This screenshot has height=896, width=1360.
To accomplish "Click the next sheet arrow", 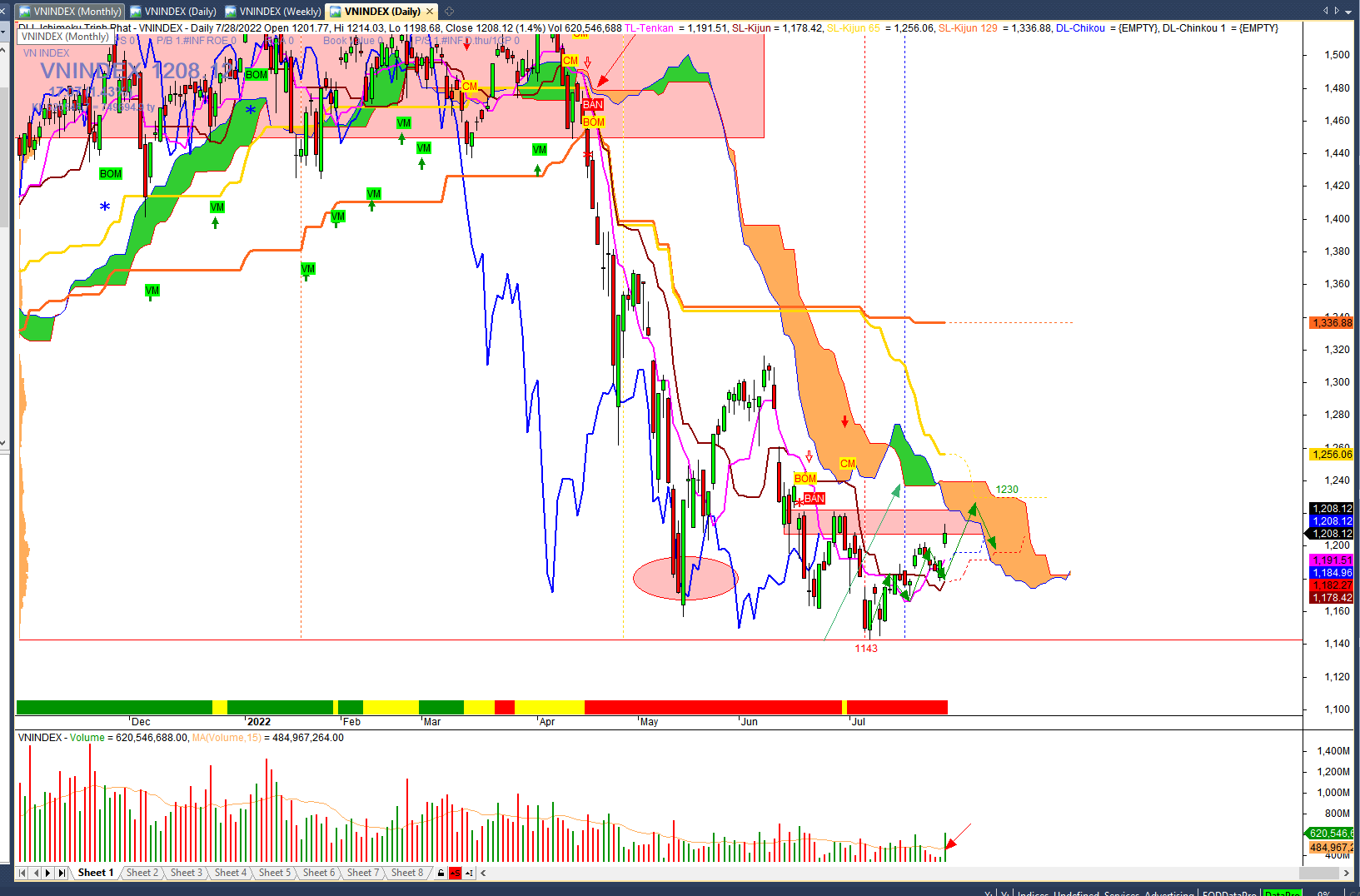I will pyautogui.click(x=48, y=873).
